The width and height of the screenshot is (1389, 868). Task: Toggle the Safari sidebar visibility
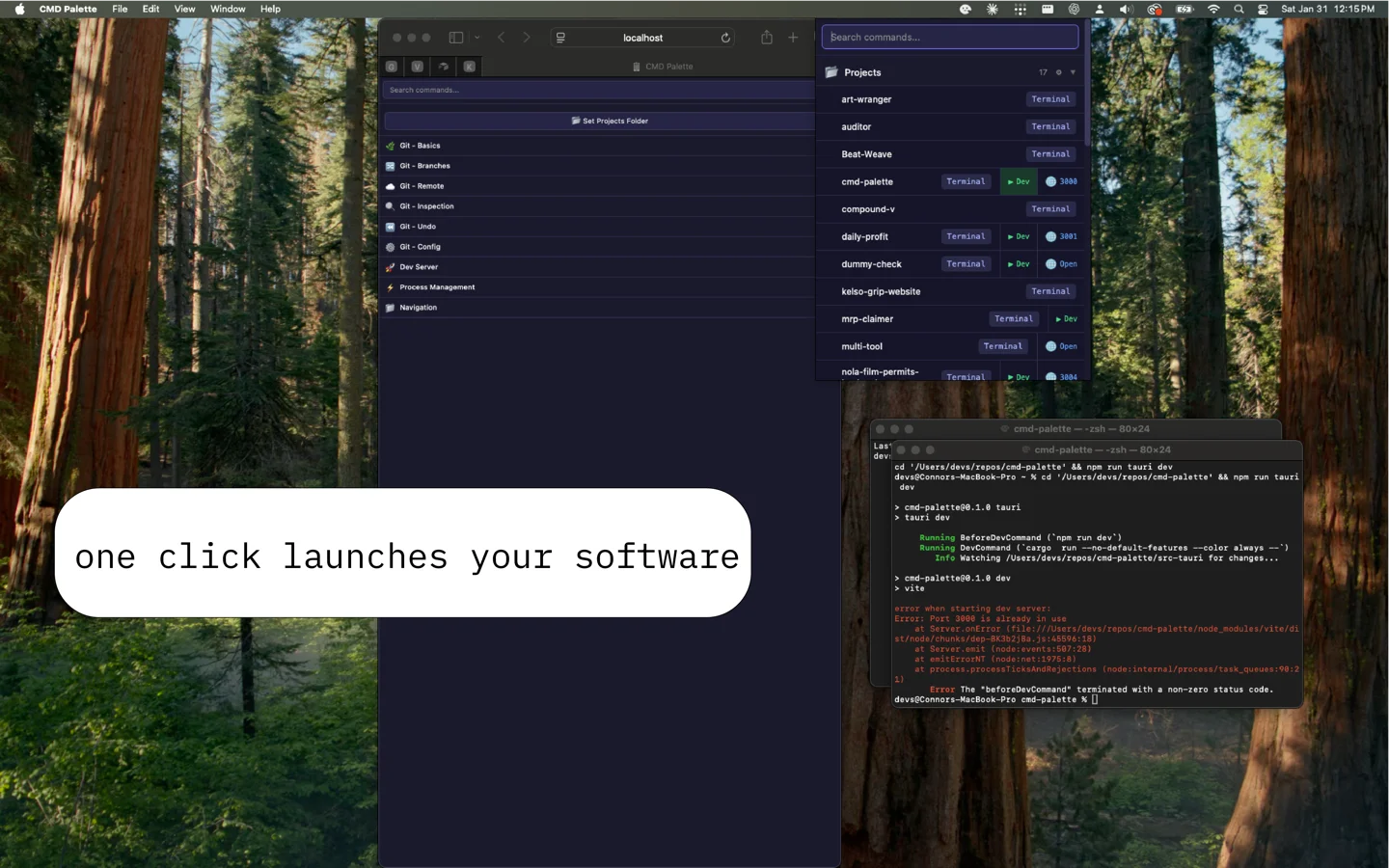click(455, 37)
